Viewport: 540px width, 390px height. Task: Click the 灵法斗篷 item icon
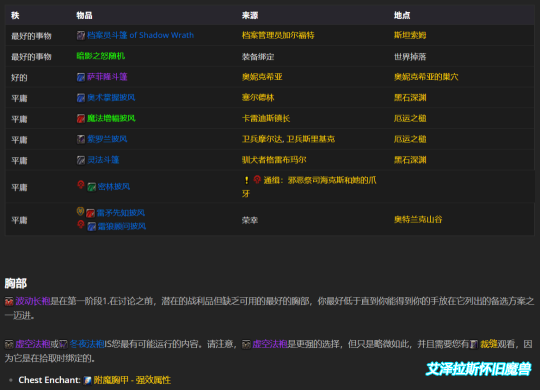point(81,160)
